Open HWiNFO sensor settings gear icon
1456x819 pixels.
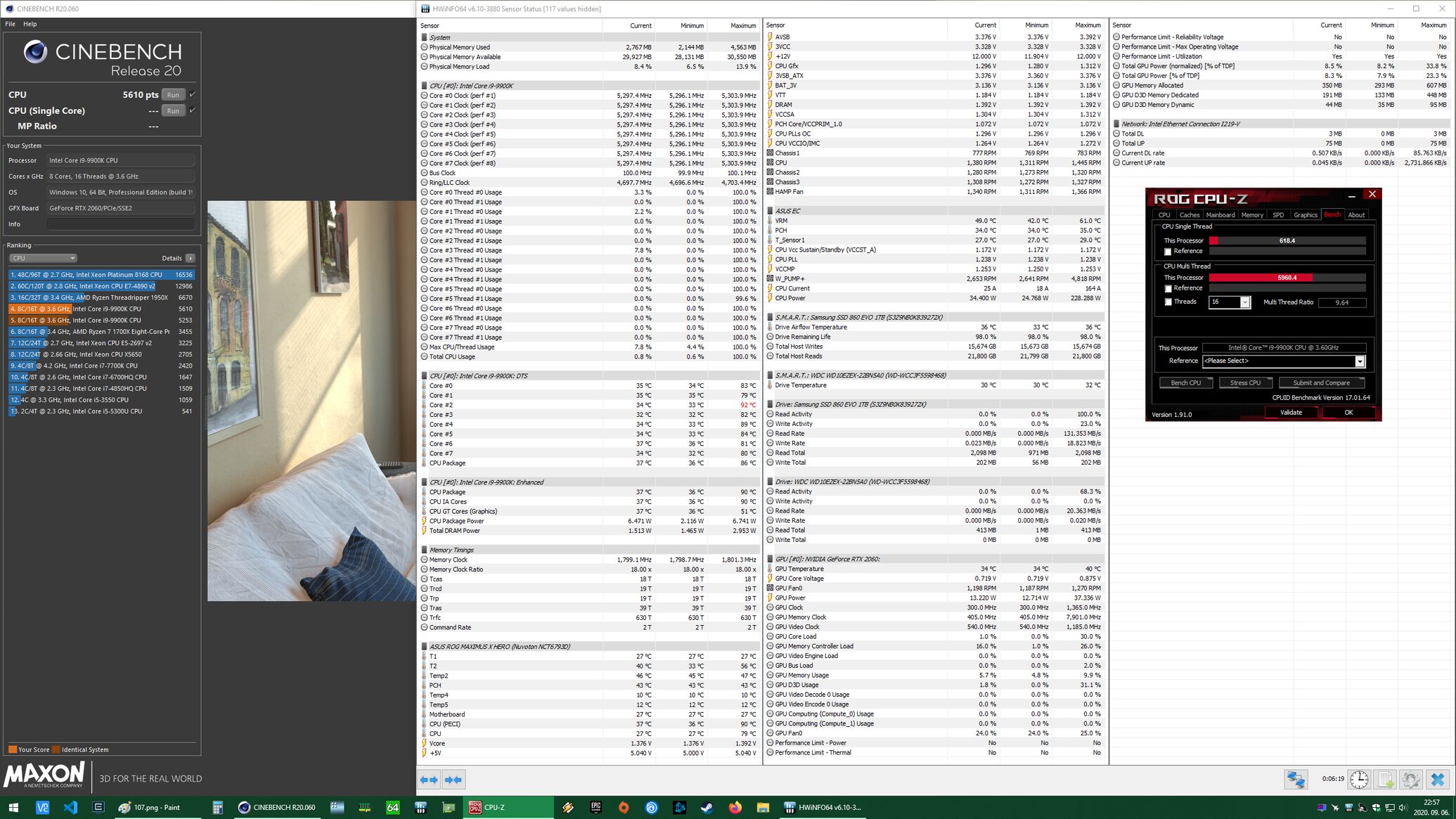[1410, 779]
